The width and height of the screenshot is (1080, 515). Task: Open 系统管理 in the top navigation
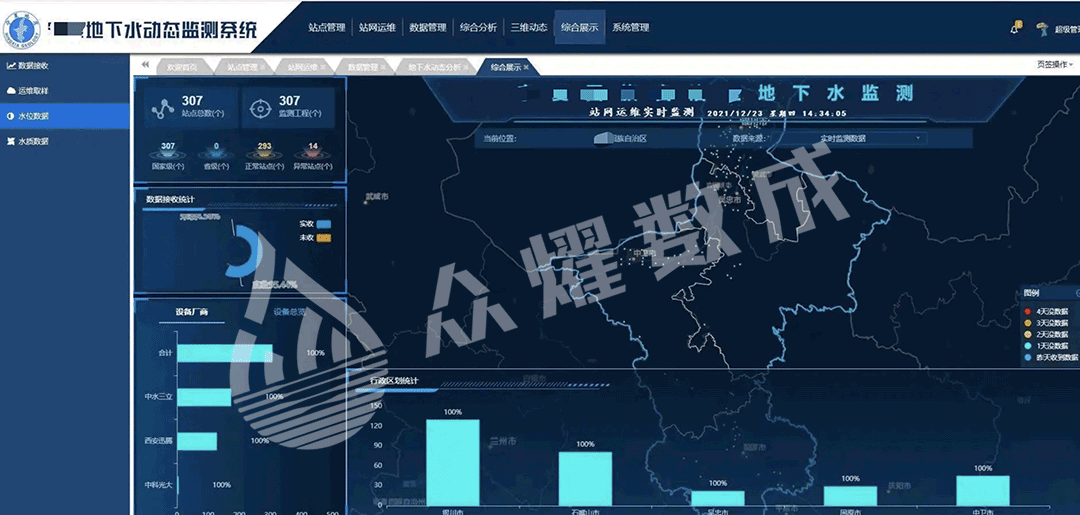coord(630,28)
